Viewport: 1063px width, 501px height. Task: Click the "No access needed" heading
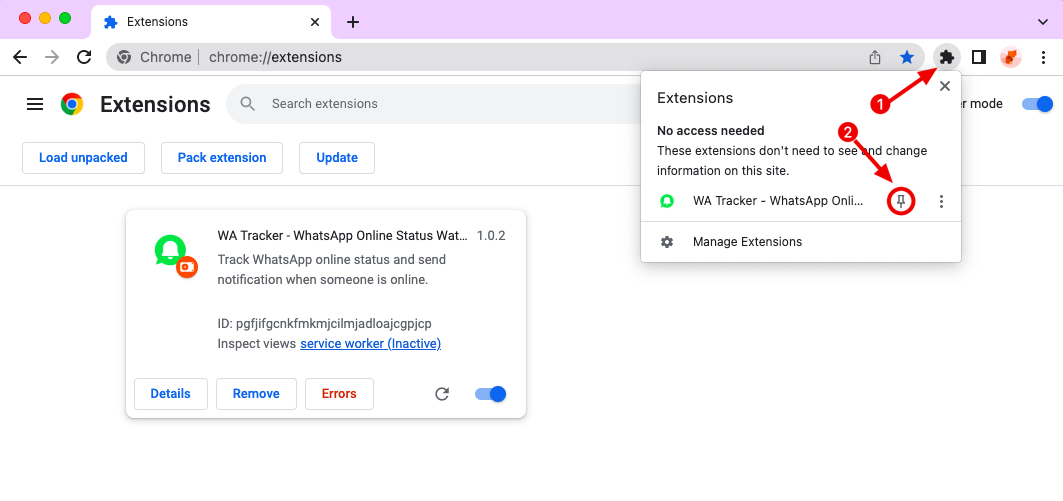[x=710, y=131]
